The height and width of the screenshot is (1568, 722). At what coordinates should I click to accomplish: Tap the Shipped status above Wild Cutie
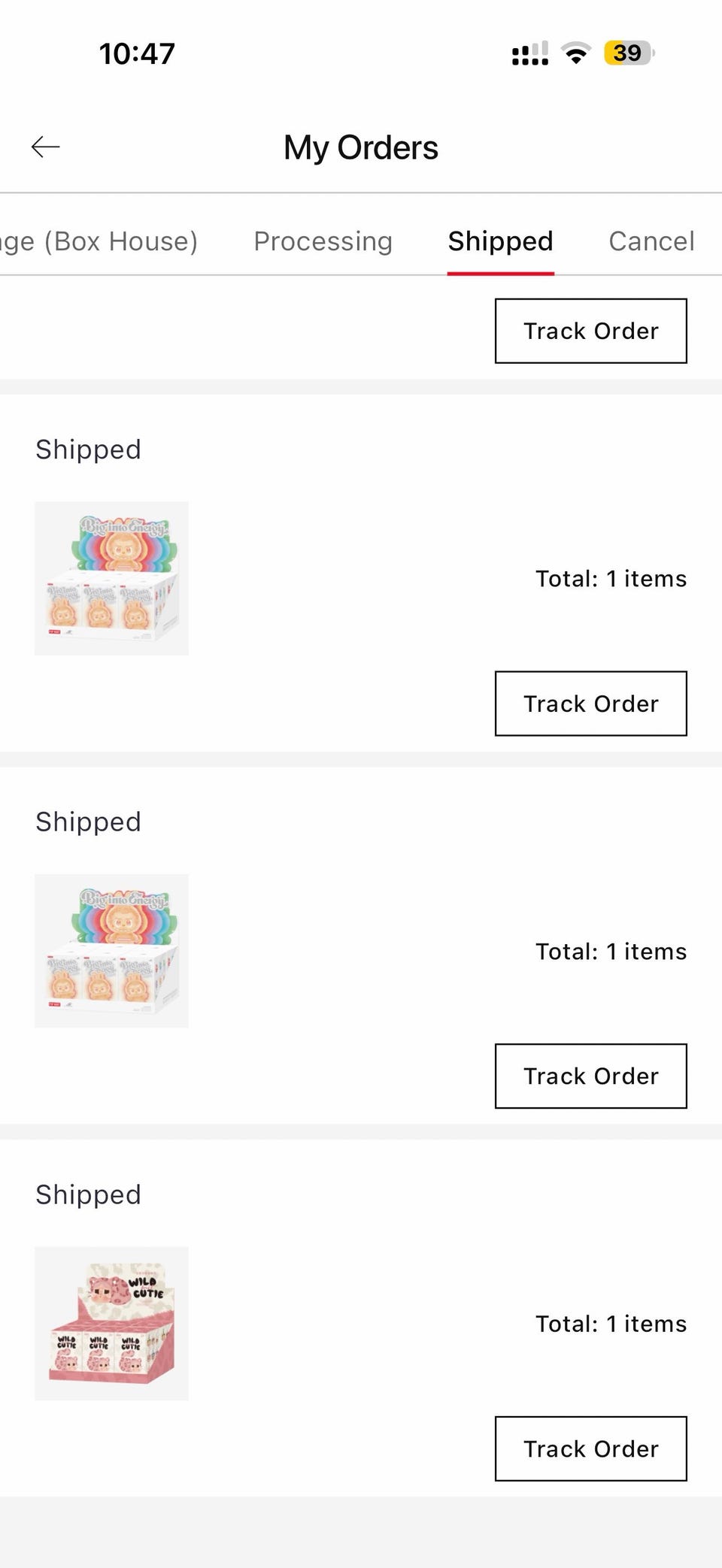coord(88,1194)
